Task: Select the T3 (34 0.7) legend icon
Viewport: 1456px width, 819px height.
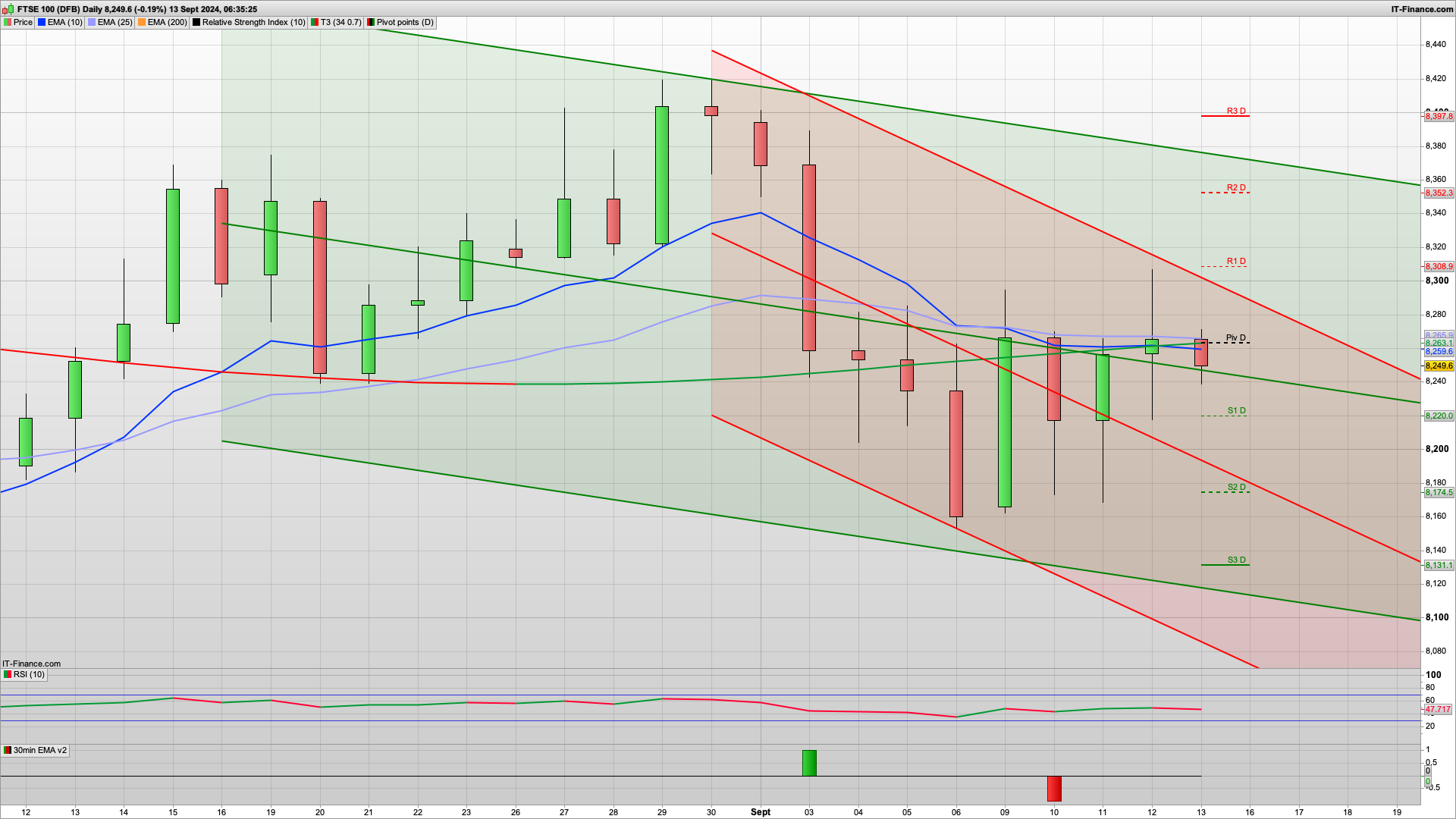Action: click(314, 22)
